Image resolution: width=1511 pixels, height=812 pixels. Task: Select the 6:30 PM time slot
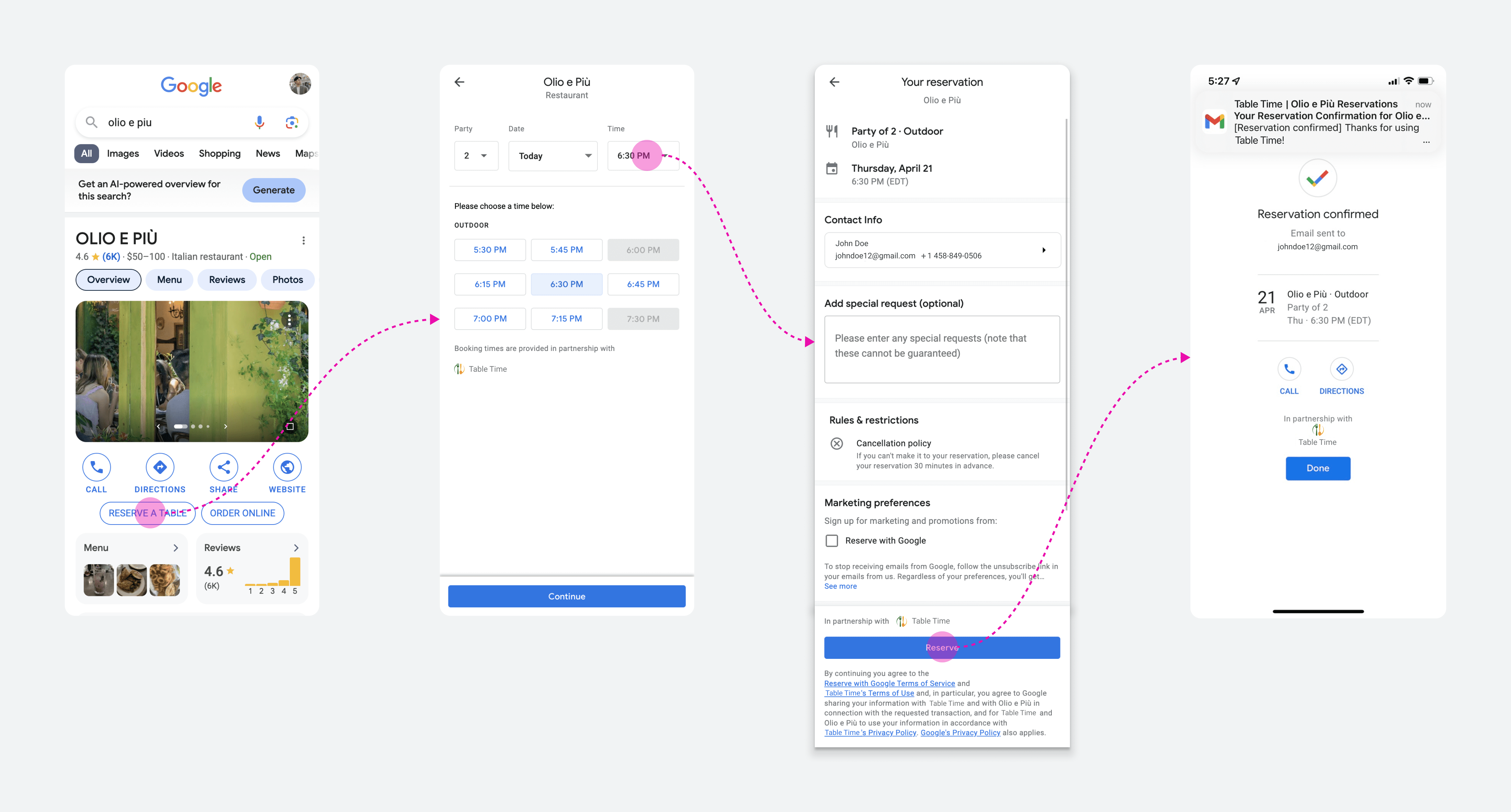coord(566,284)
